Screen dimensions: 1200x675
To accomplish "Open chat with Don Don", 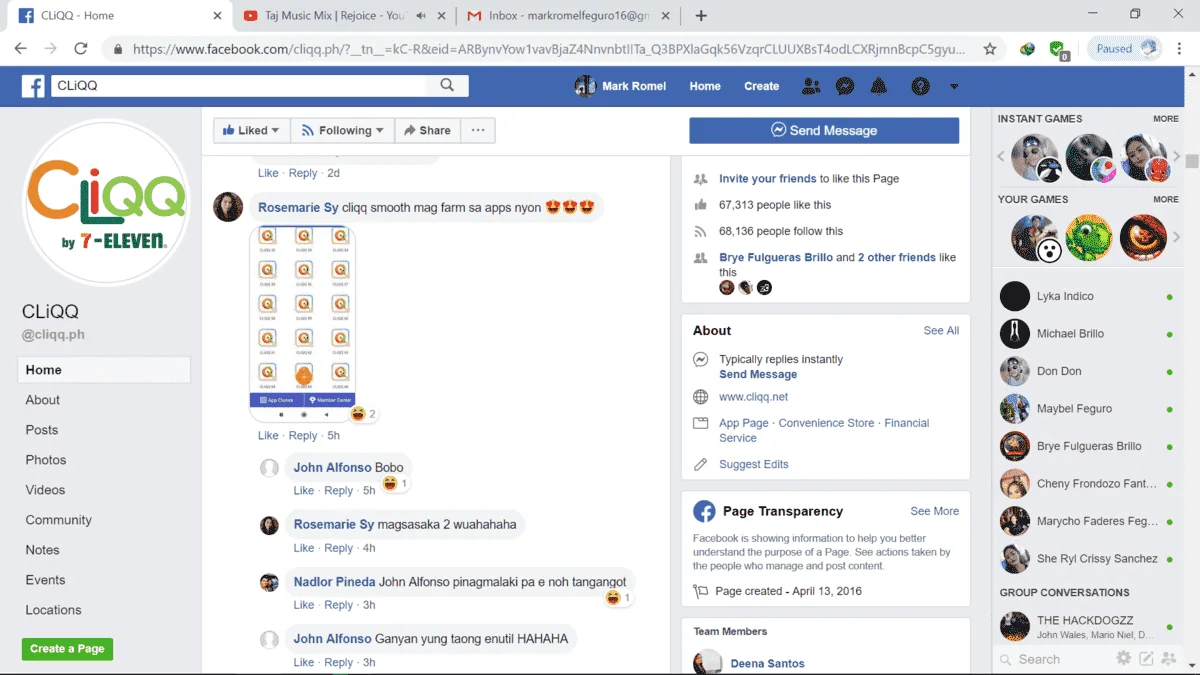I will (x=1087, y=371).
